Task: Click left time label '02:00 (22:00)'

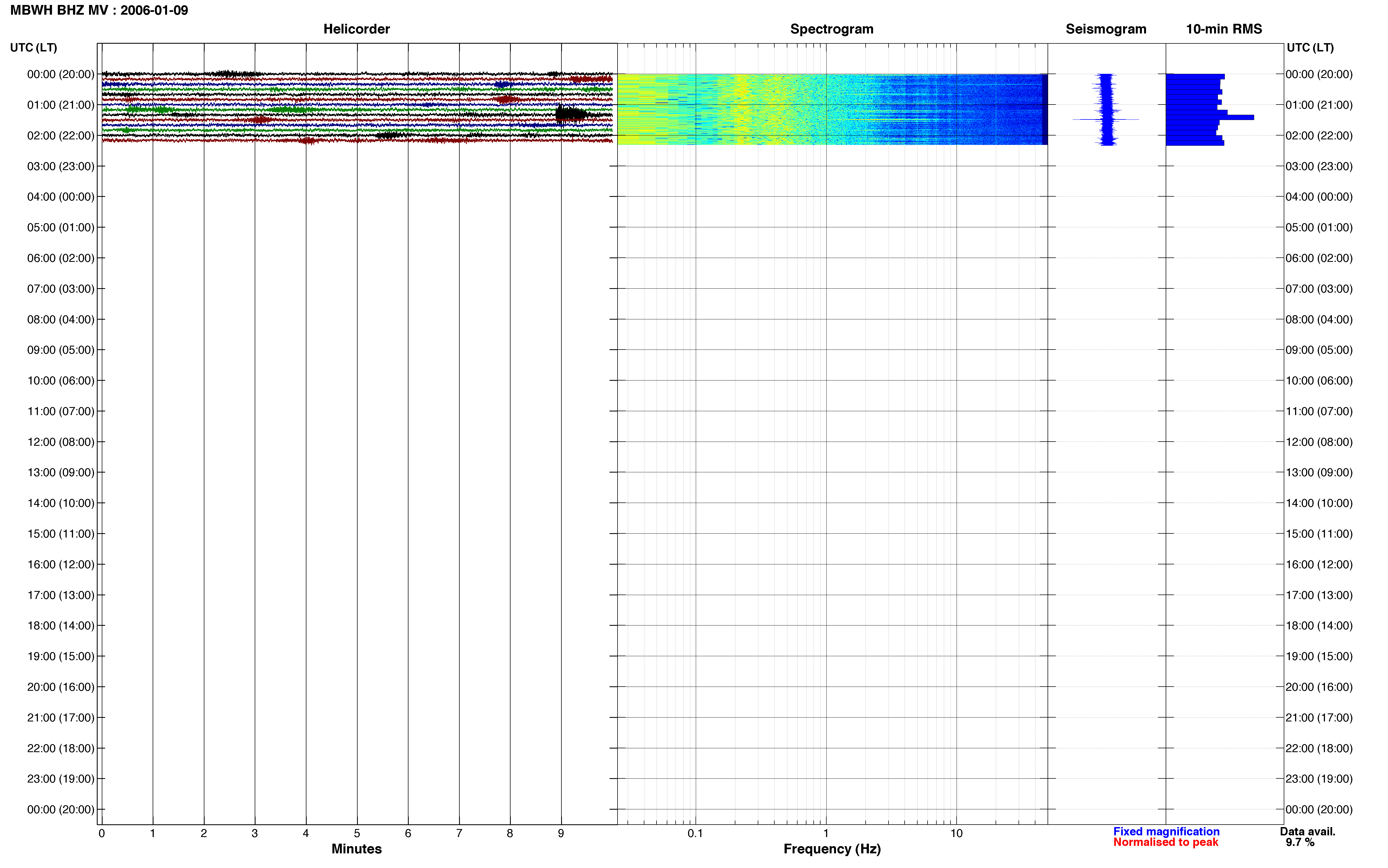Action: pos(60,135)
